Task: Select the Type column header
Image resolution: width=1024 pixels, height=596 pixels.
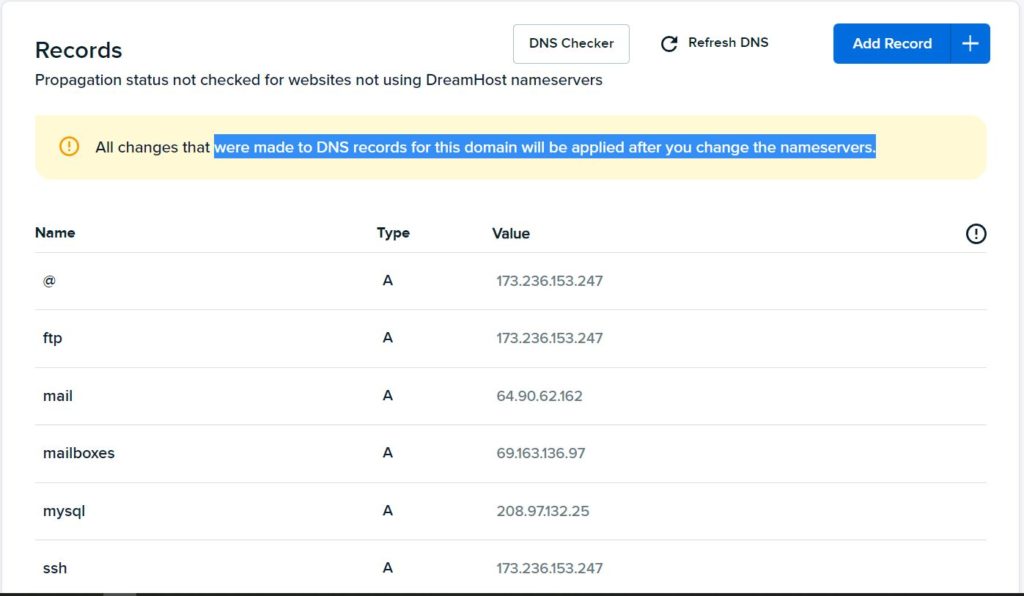Action: tap(393, 233)
